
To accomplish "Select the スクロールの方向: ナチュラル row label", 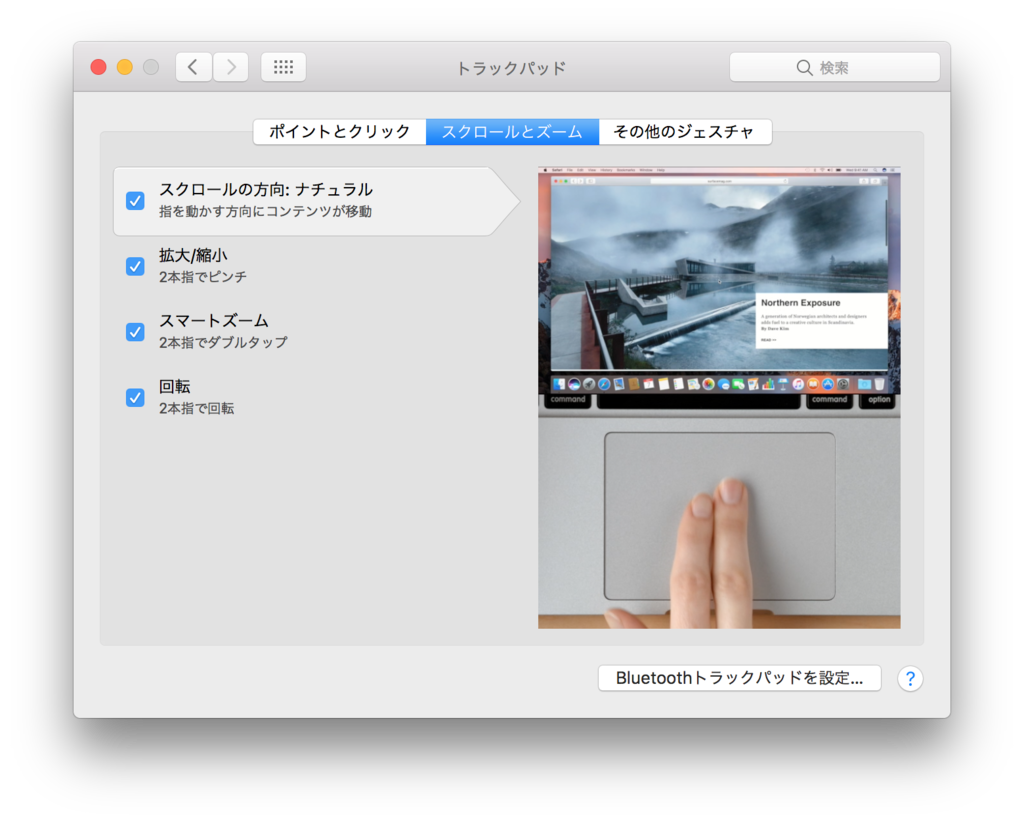I will 266,189.
